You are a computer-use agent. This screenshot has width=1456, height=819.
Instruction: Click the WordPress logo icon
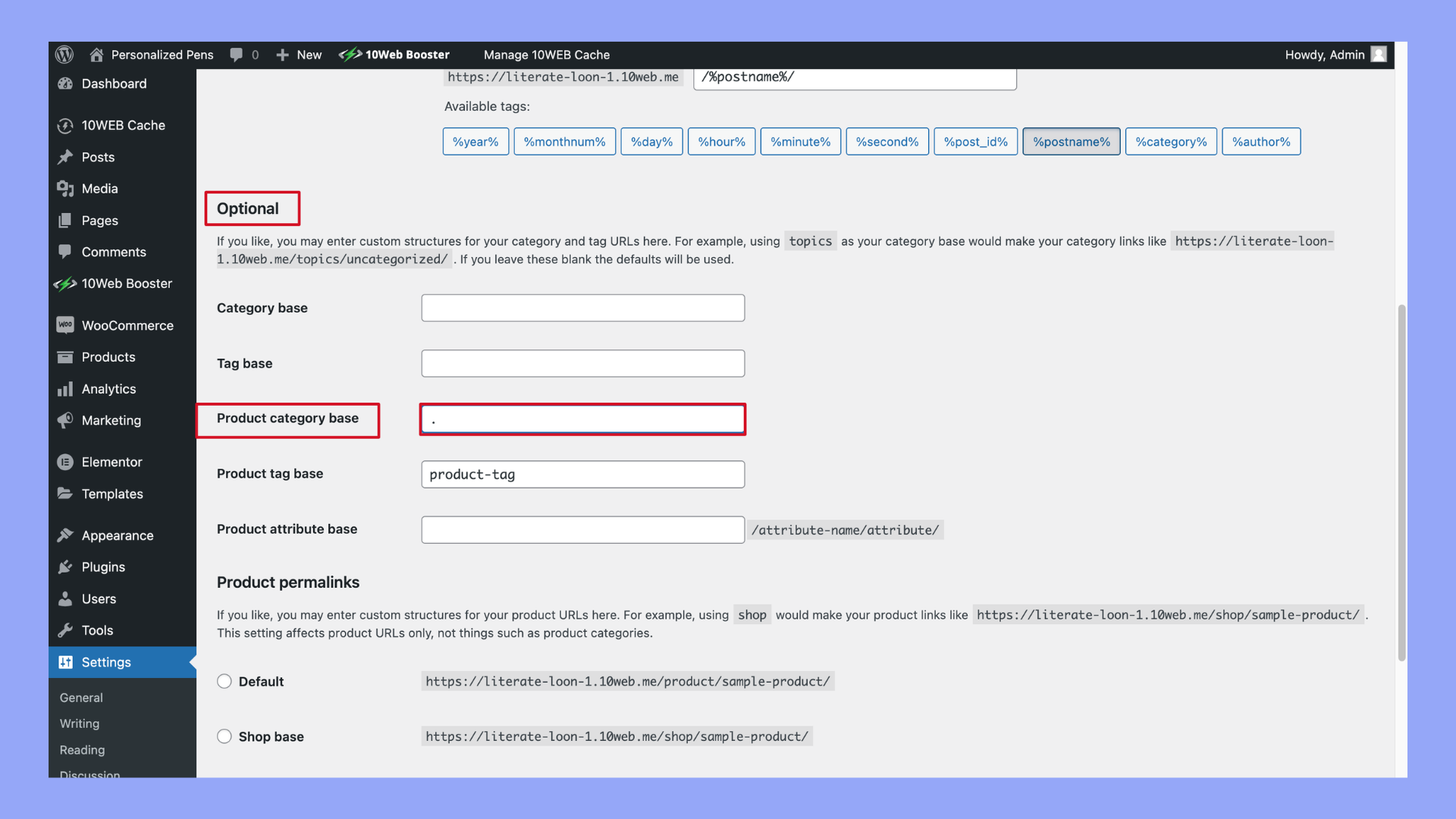coord(64,55)
